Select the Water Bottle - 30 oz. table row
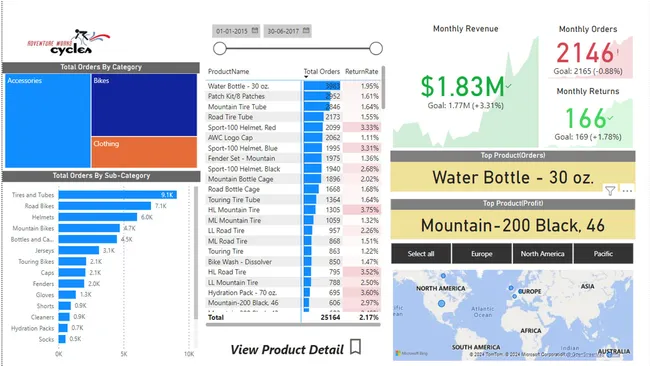The height and width of the screenshot is (366, 650). point(293,86)
